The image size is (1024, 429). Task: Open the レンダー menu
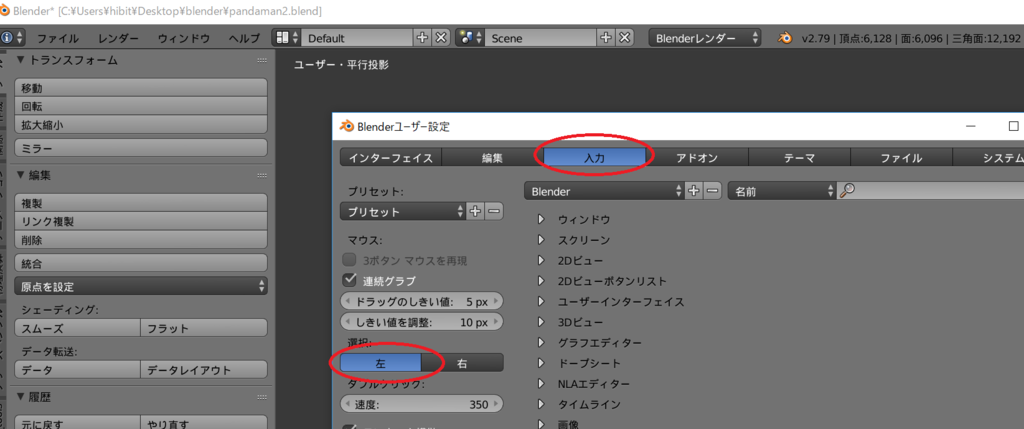coord(118,38)
